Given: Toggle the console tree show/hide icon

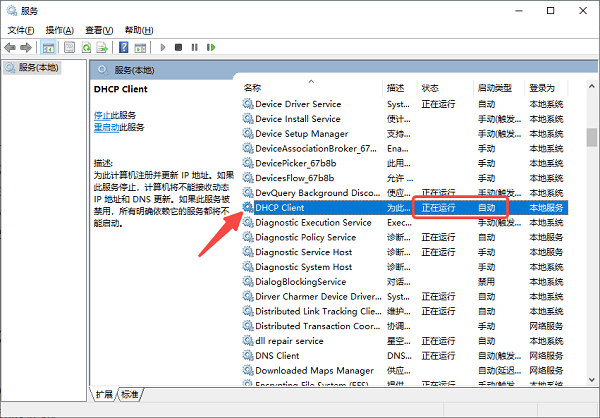Looking at the screenshot, I should pyautogui.click(x=48, y=47).
